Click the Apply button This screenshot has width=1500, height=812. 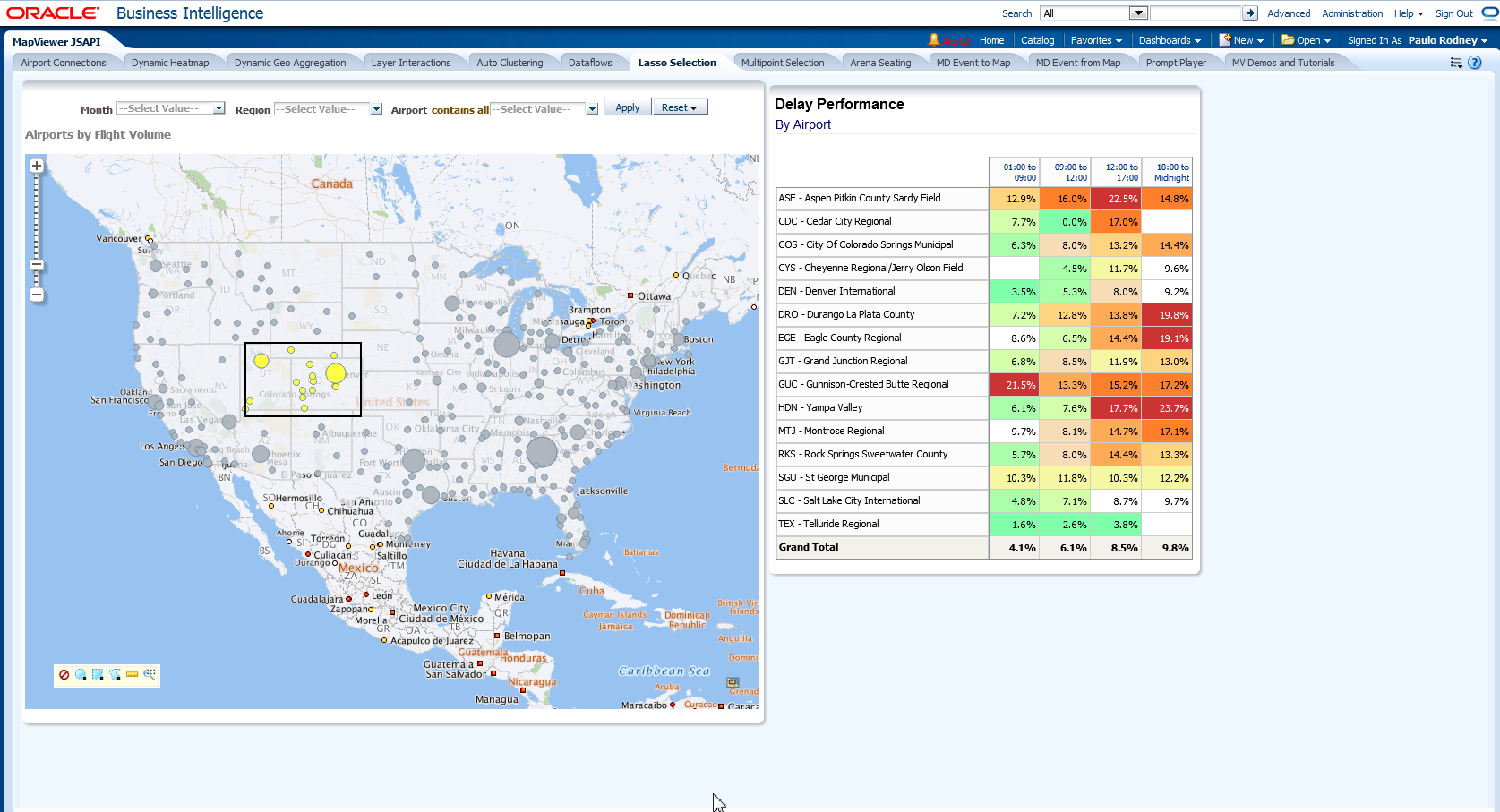coord(628,107)
